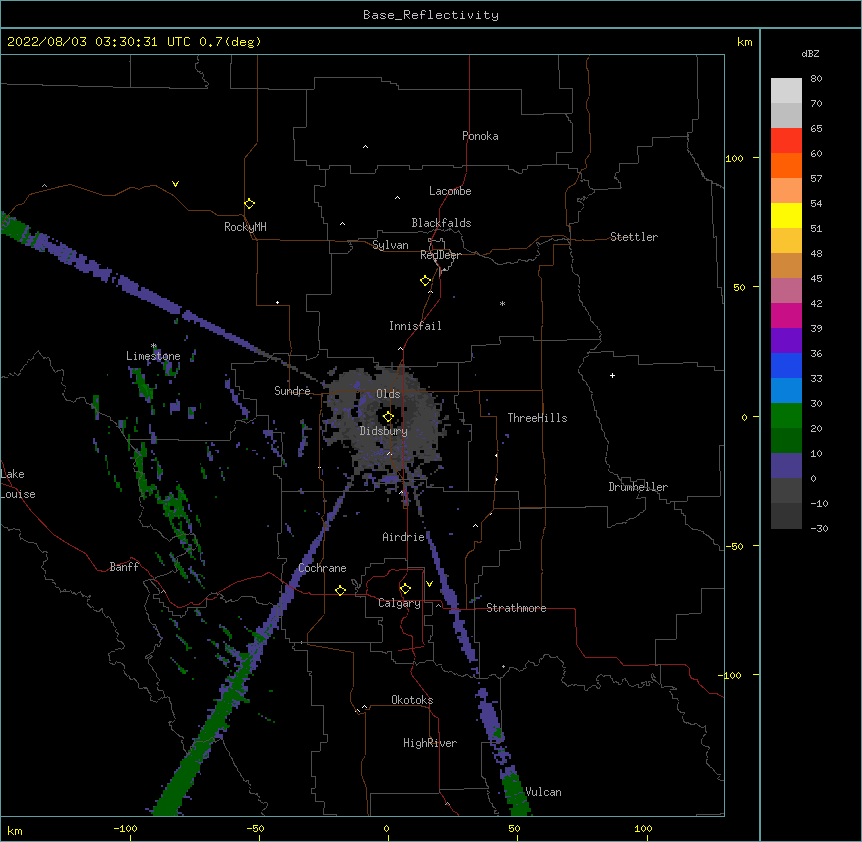Click the Olds city label
The height and width of the screenshot is (842, 862).
(x=388, y=394)
